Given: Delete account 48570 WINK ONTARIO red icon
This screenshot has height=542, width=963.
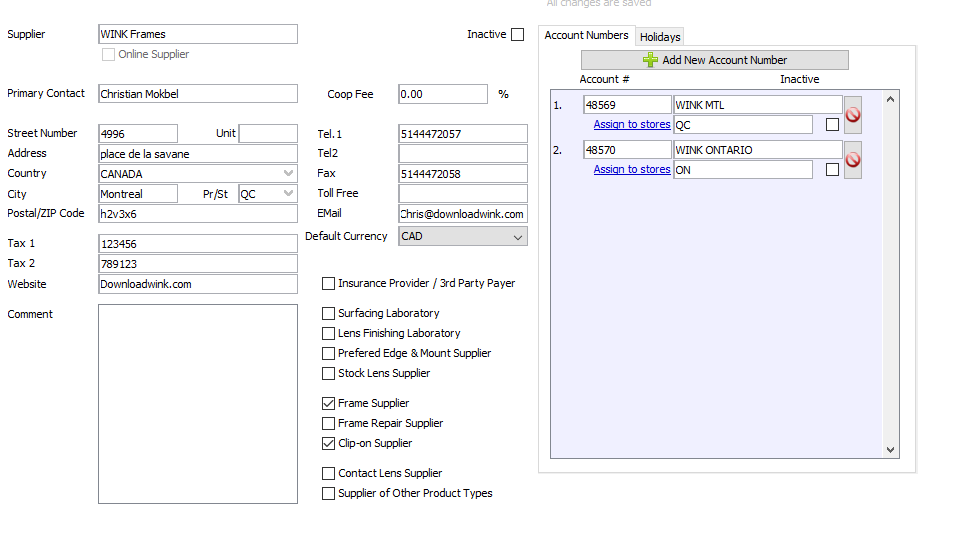Looking at the screenshot, I should (852, 160).
